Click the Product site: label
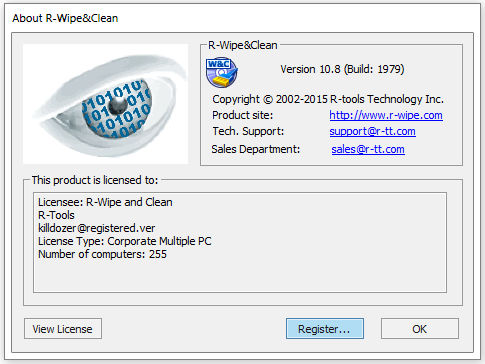Viewport: 485px width, 364px height. click(242, 115)
